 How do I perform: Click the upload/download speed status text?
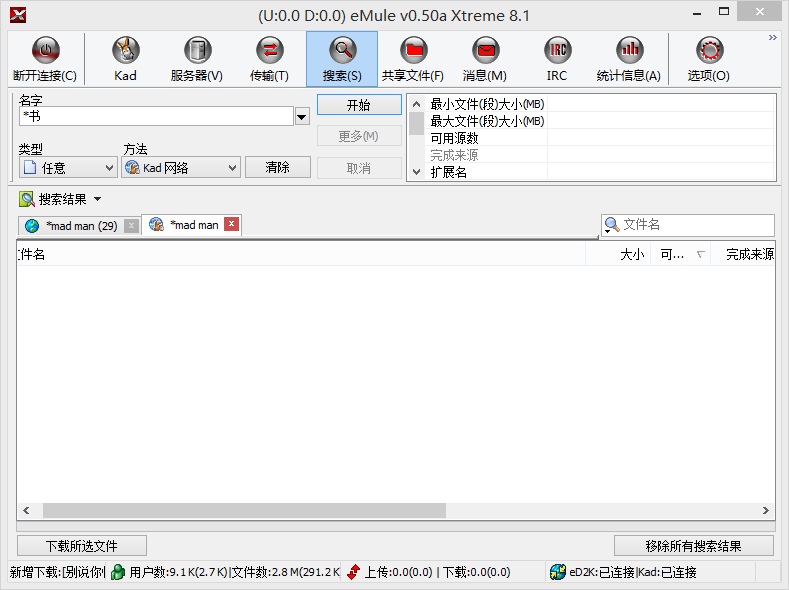(x=437, y=572)
